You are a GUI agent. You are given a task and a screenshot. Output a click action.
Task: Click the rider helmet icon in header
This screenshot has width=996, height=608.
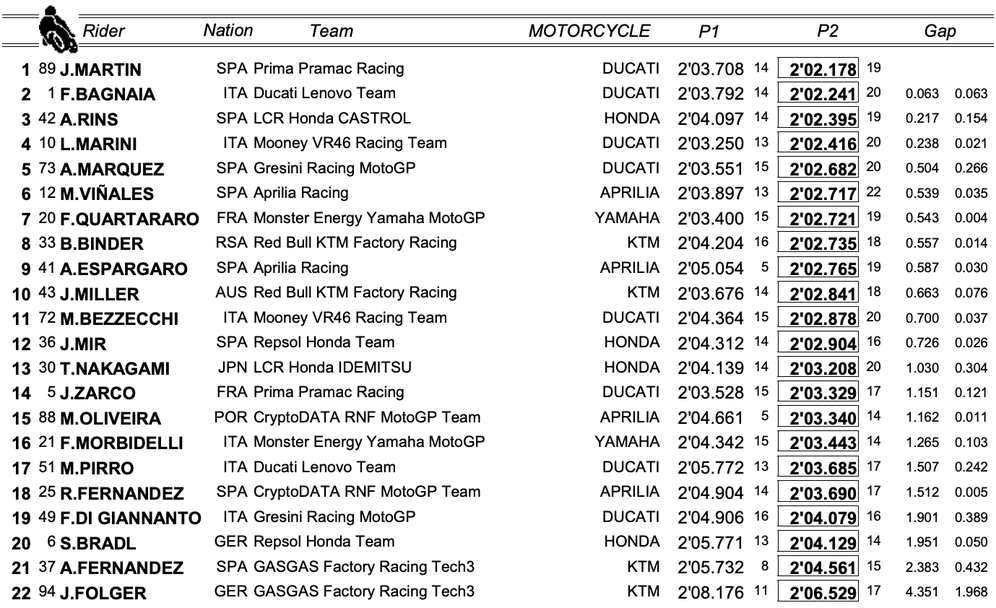pos(56,30)
